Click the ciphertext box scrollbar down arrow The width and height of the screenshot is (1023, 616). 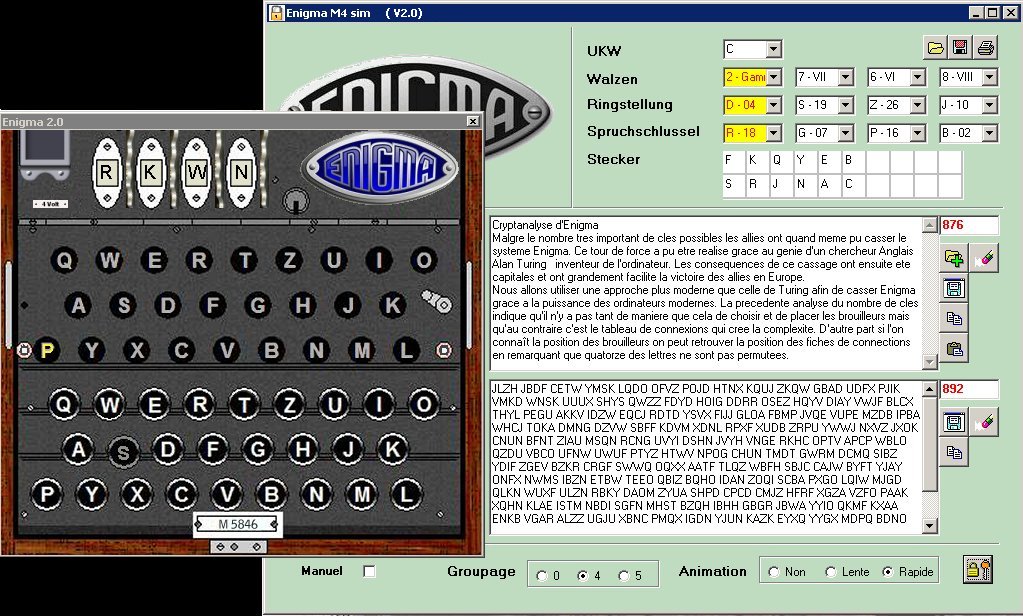[x=930, y=525]
